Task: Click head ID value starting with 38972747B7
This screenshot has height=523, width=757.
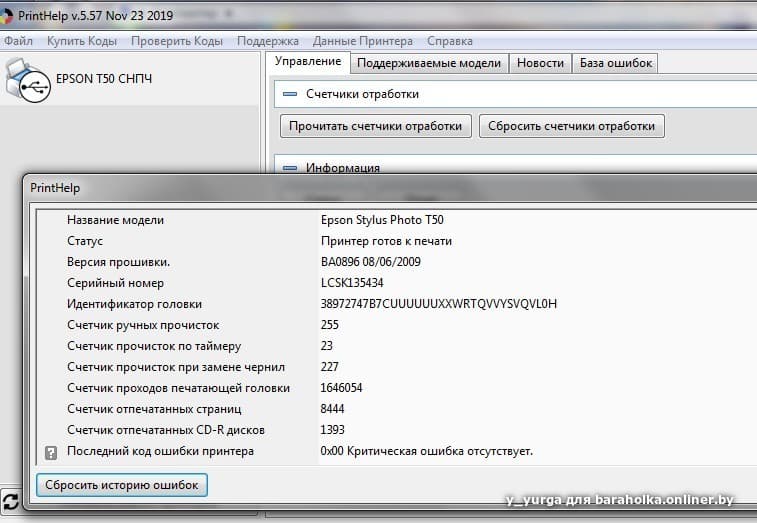Action: coord(439,304)
